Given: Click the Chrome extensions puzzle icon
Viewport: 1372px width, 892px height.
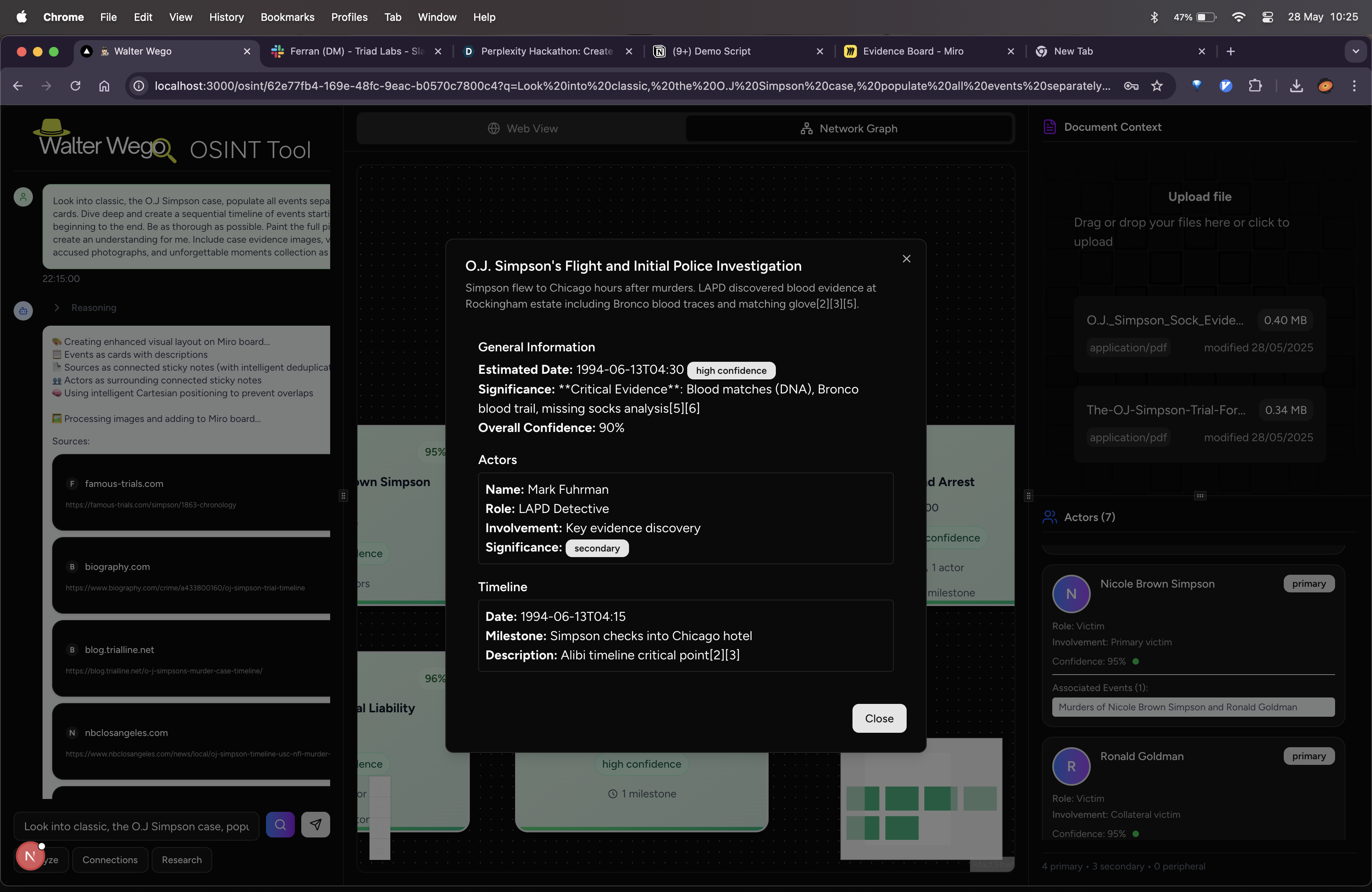Looking at the screenshot, I should click(1255, 86).
